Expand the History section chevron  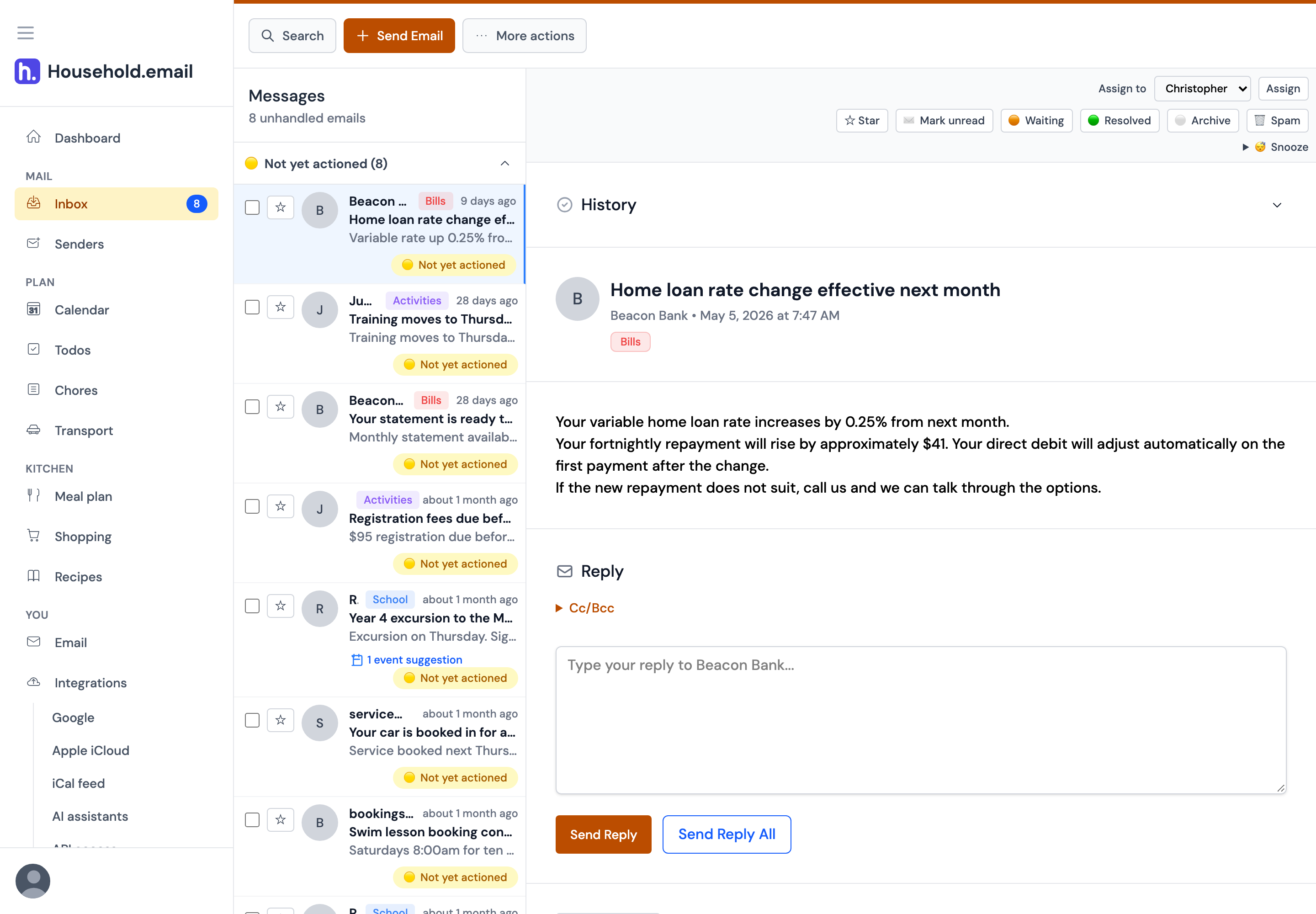[1277, 205]
